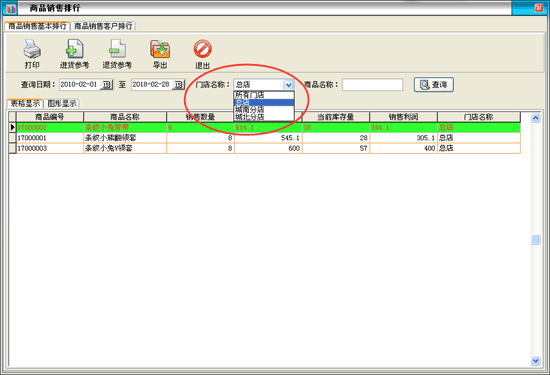
Task: Click the application icon in title bar
Action: [x=11, y=8]
